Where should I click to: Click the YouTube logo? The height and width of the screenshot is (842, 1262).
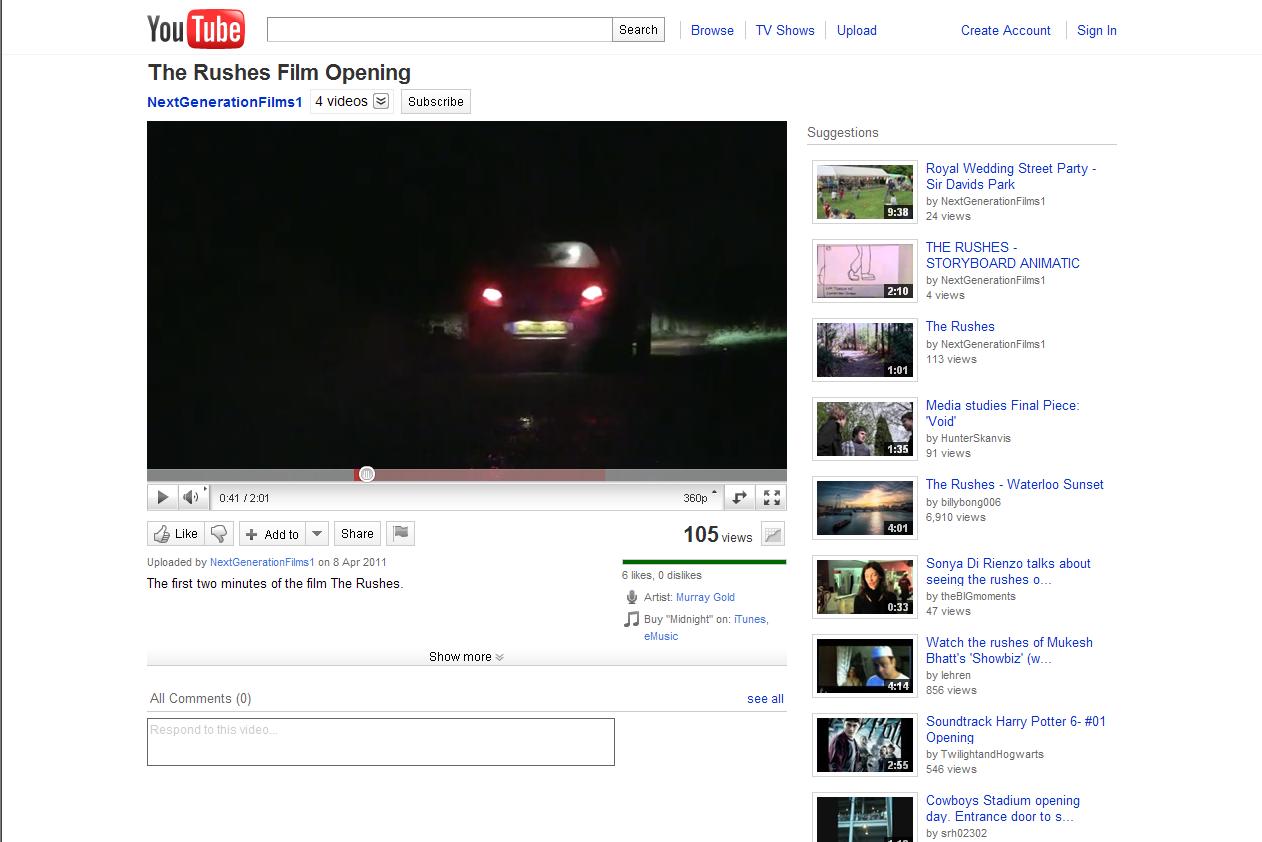(x=195, y=29)
